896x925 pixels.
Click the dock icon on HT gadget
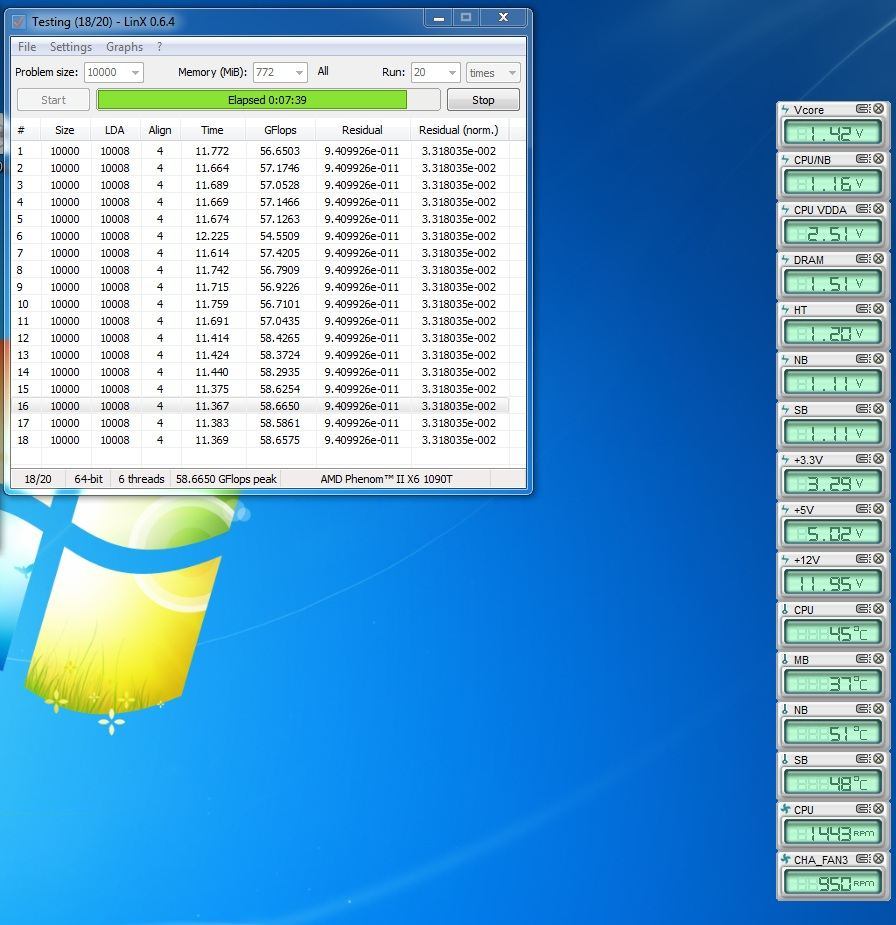[x=864, y=309]
